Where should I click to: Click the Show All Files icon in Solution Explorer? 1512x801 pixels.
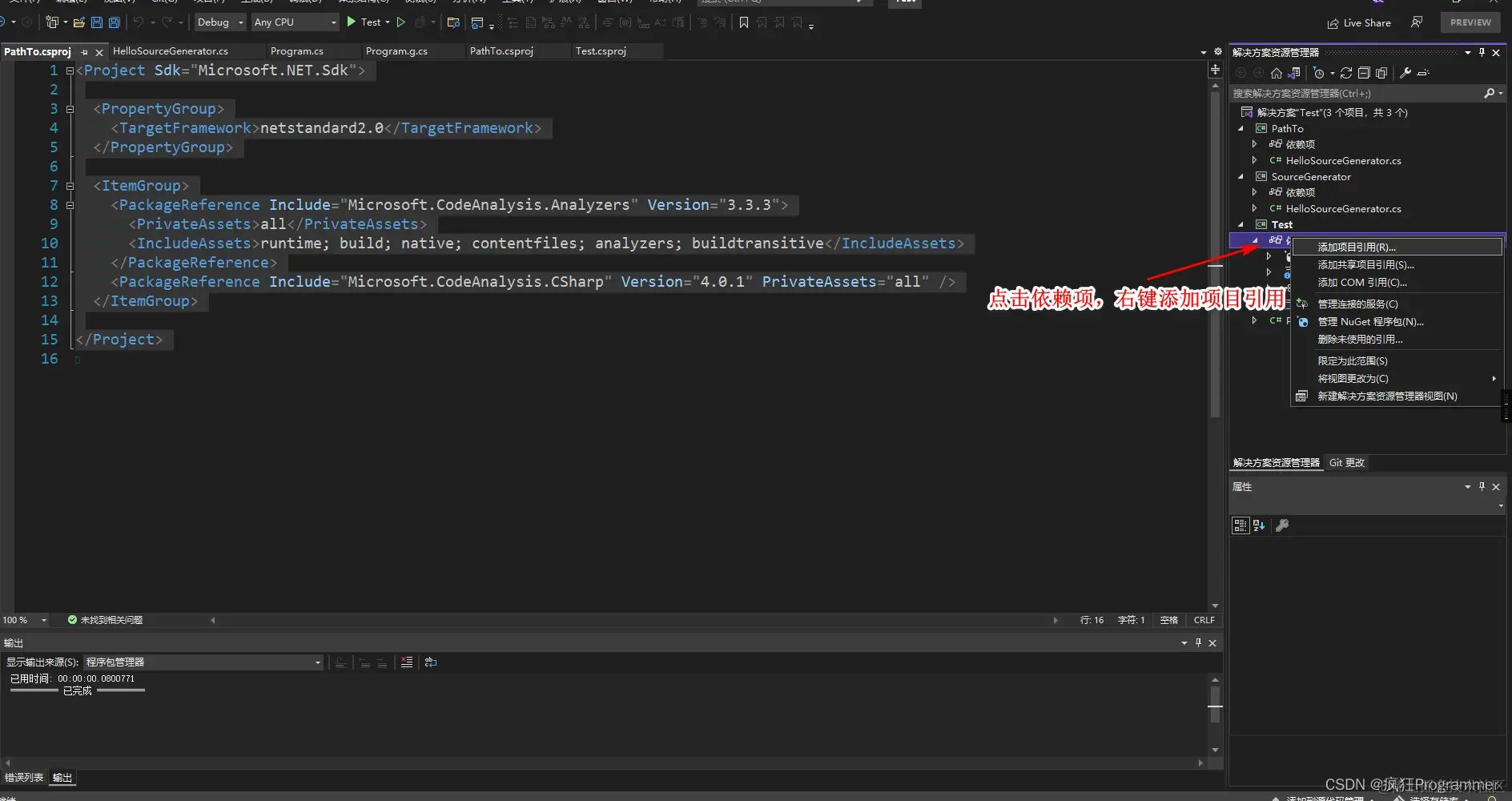pyautogui.click(x=1381, y=73)
